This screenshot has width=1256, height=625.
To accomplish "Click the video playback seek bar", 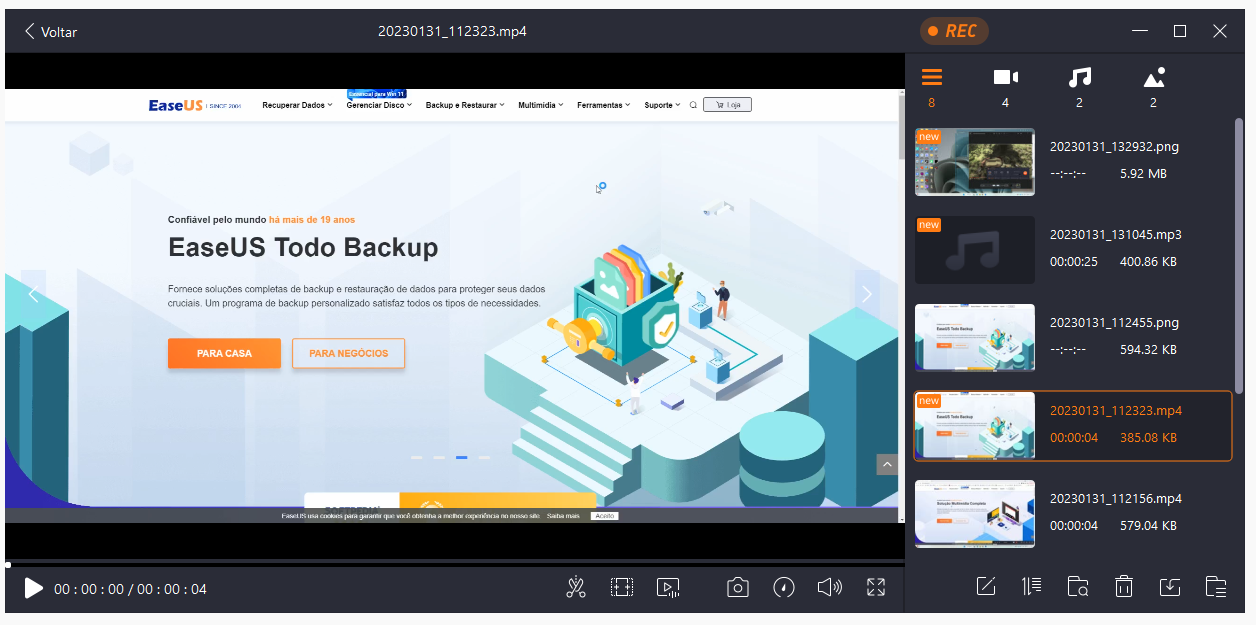I will 455,565.
